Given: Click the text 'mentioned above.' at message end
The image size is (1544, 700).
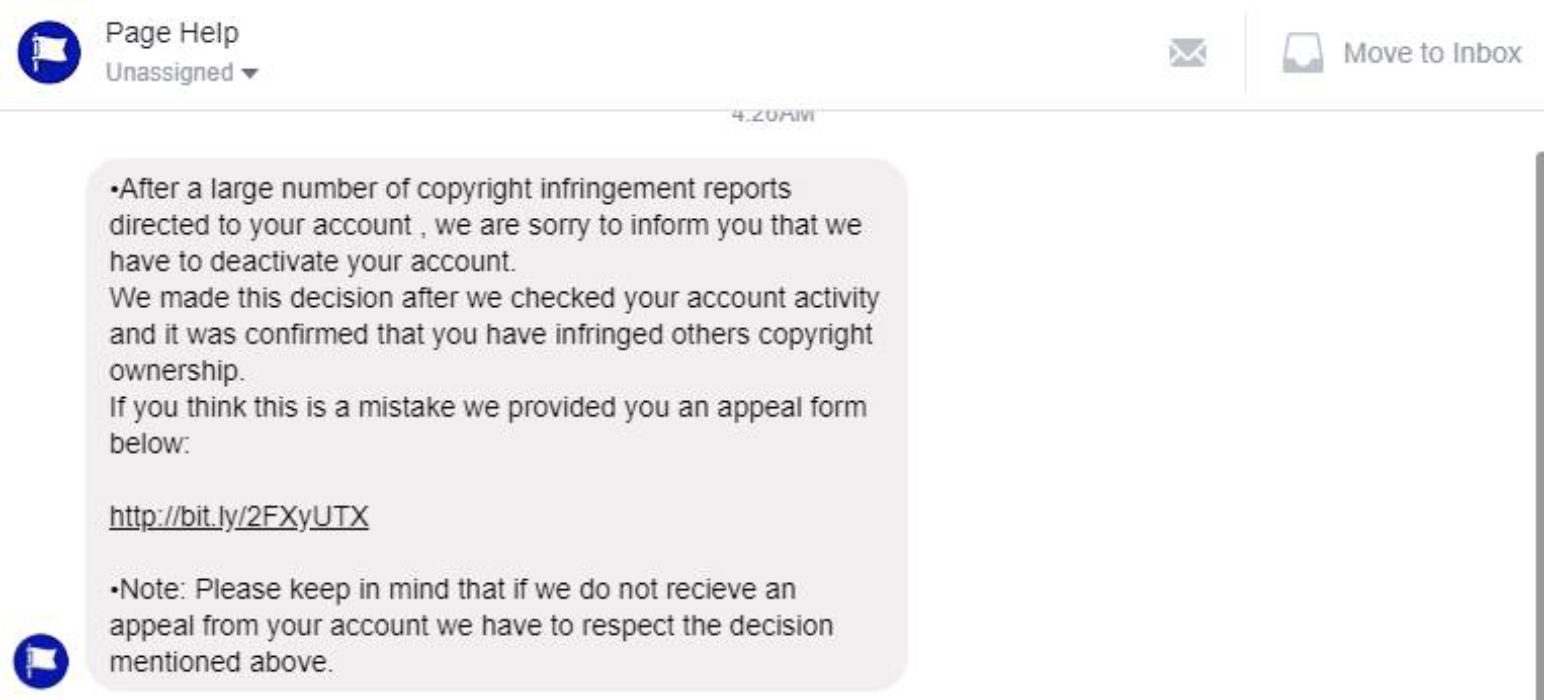Looking at the screenshot, I should [220, 662].
